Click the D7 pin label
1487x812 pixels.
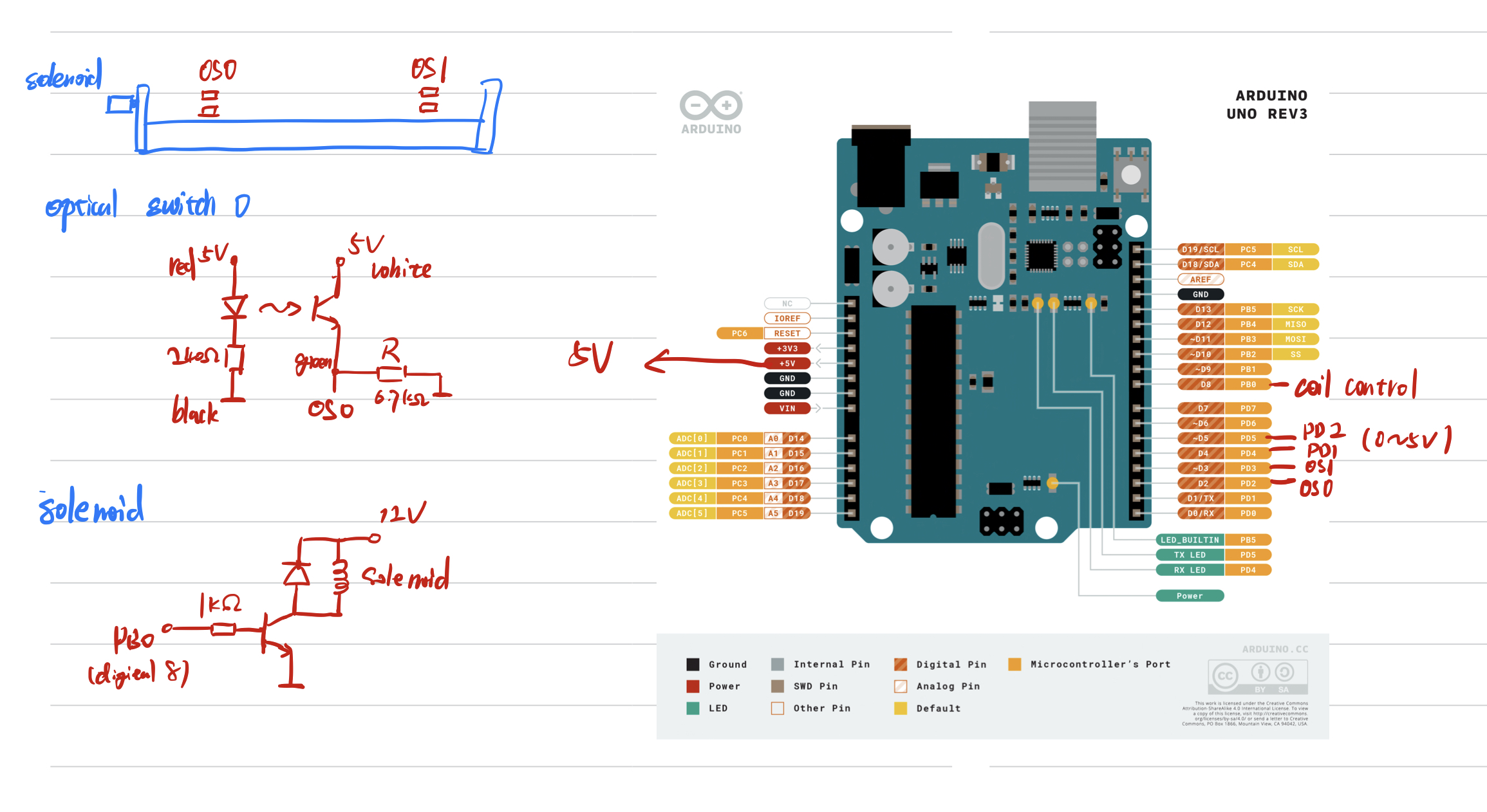pos(1201,409)
